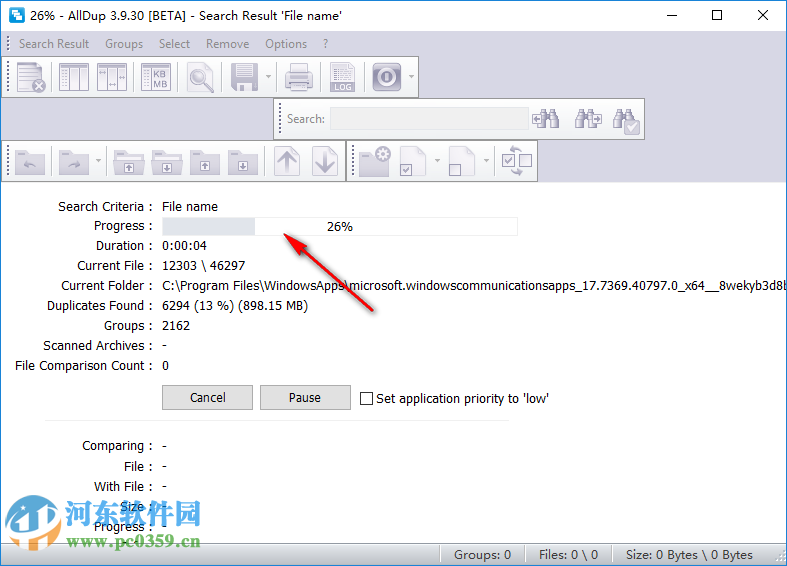Click the folder undo back-arrow icon
Image resolution: width=787 pixels, height=566 pixels.
pyautogui.click(x=30, y=162)
